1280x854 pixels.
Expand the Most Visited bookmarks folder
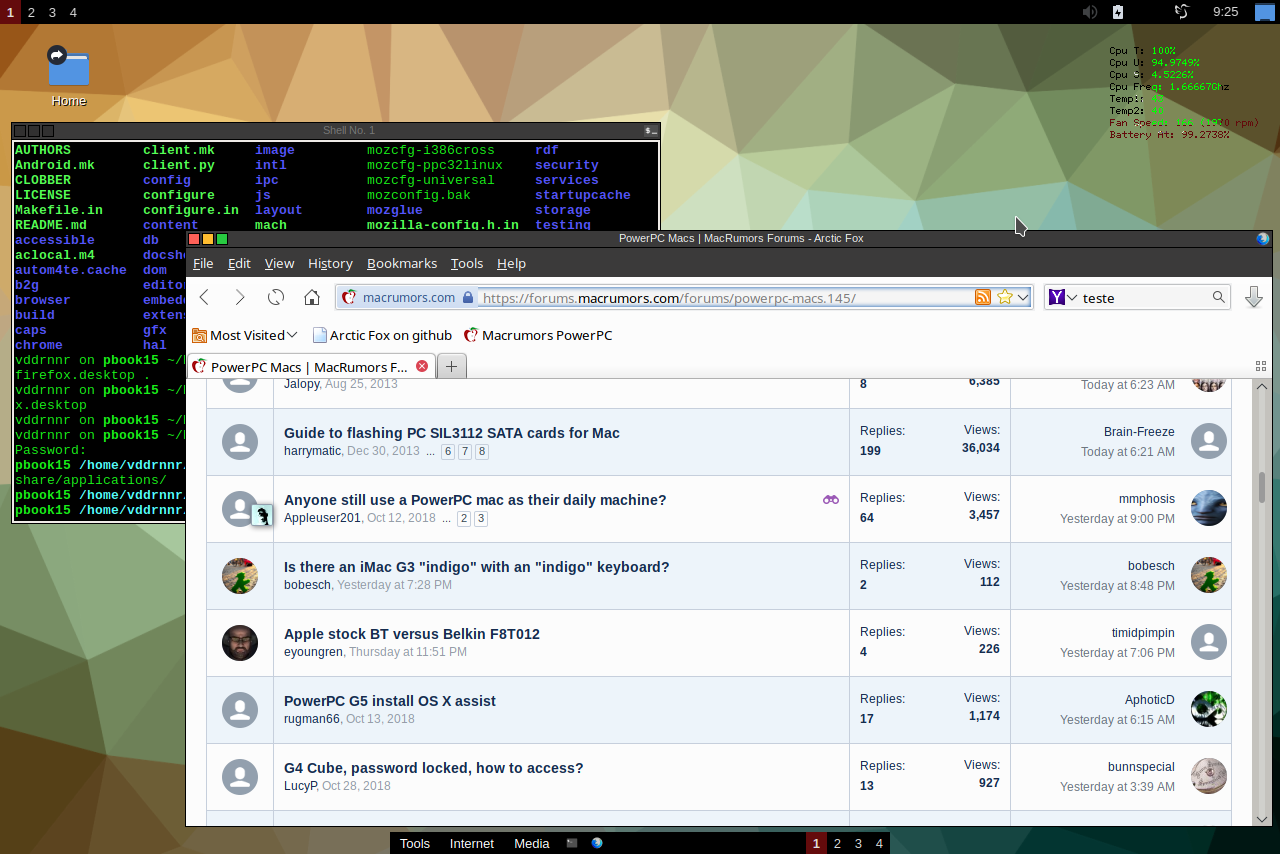[245, 335]
